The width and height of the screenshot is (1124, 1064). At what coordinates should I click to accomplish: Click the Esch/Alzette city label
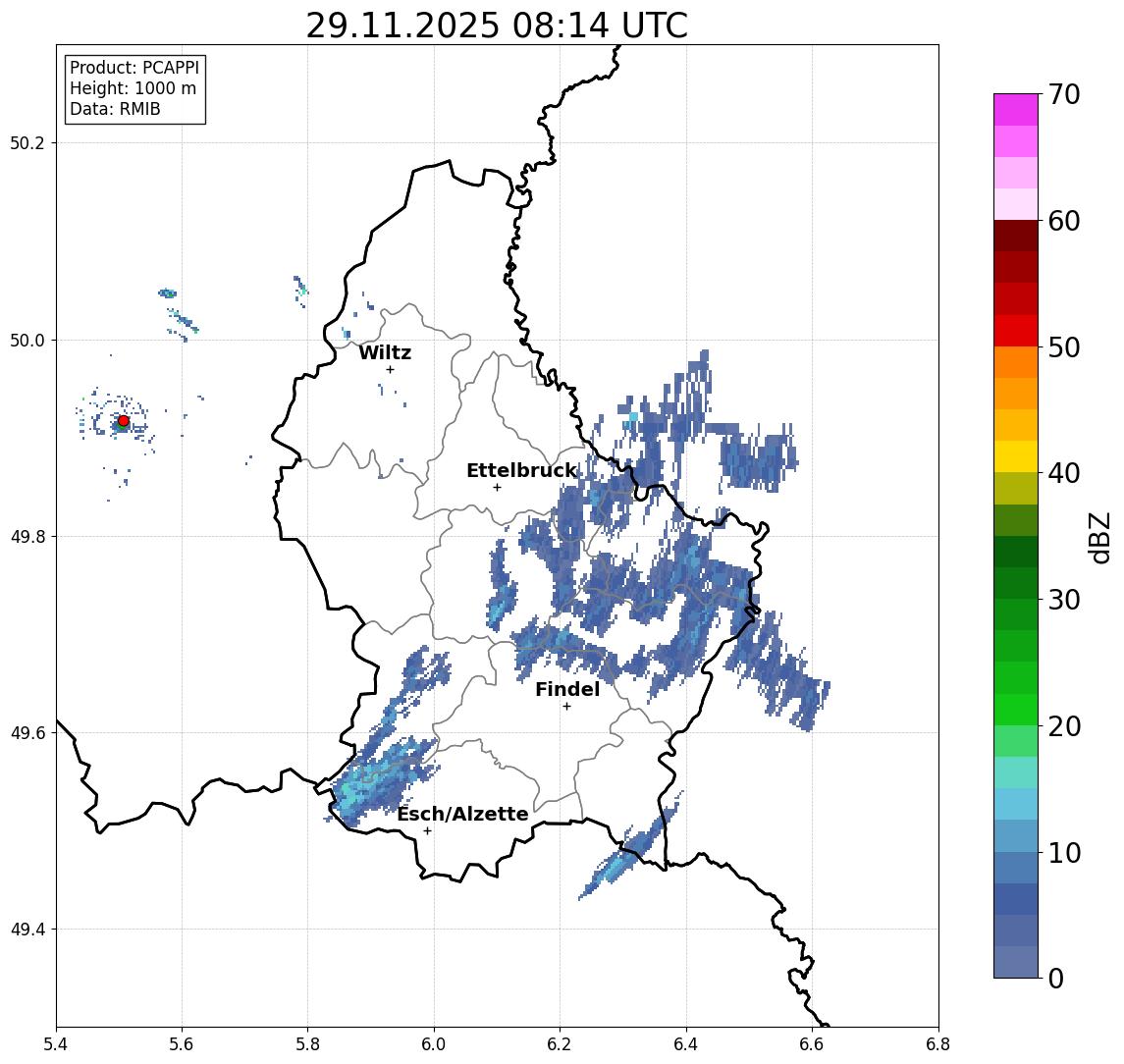pyautogui.click(x=462, y=814)
